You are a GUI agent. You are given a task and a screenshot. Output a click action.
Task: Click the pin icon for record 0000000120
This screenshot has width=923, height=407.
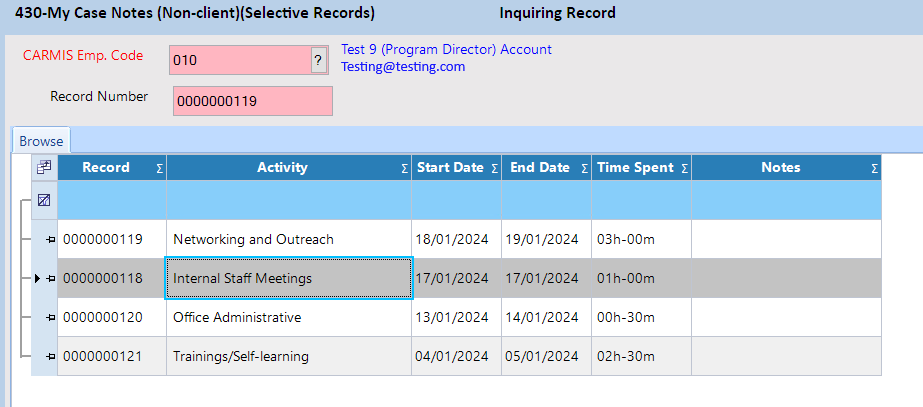click(50, 318)
